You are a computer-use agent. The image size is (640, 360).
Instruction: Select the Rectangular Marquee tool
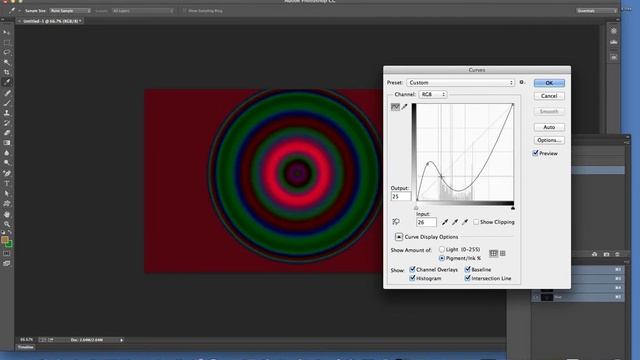(7, 42)
